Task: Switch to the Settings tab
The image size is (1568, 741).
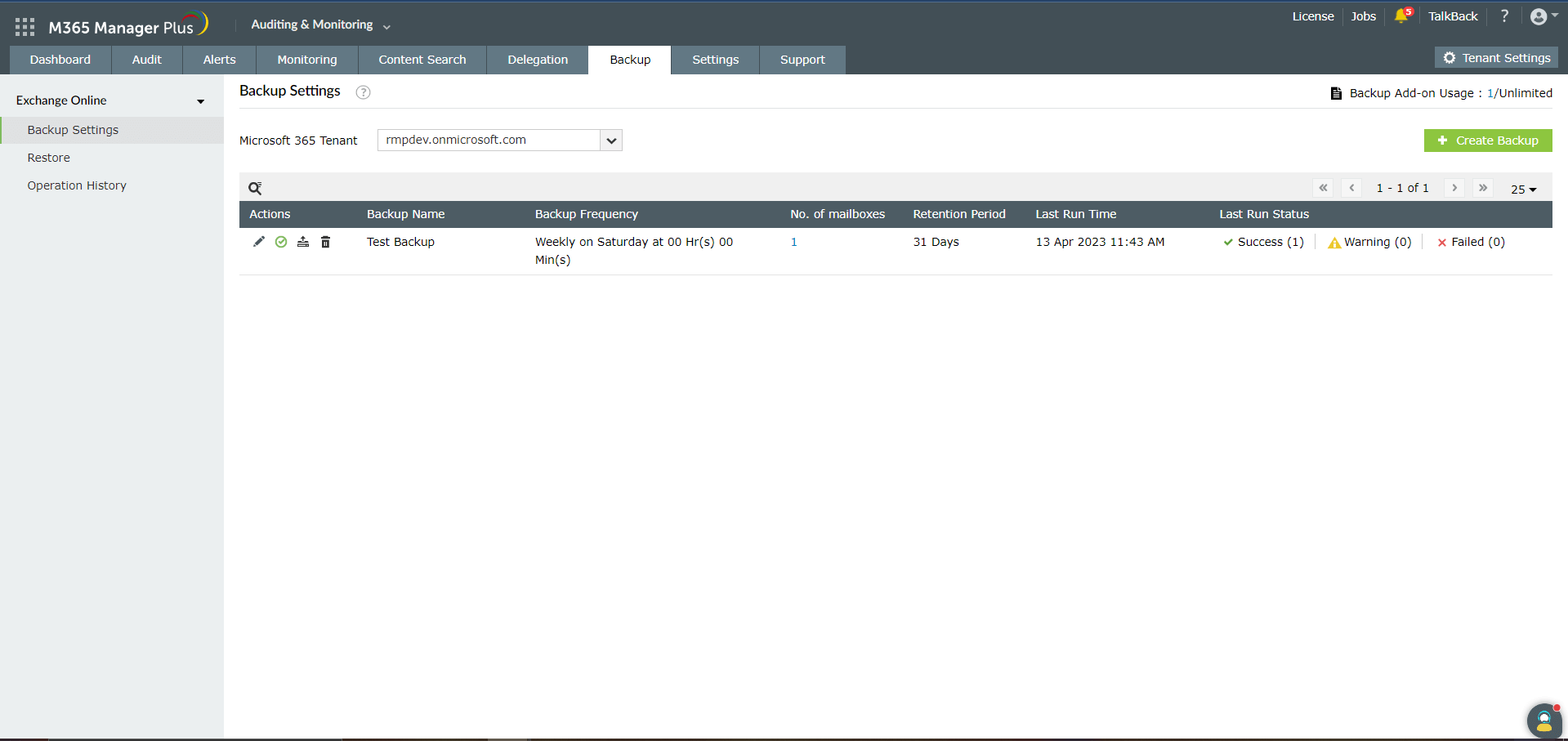Action: tap(716, 60)
